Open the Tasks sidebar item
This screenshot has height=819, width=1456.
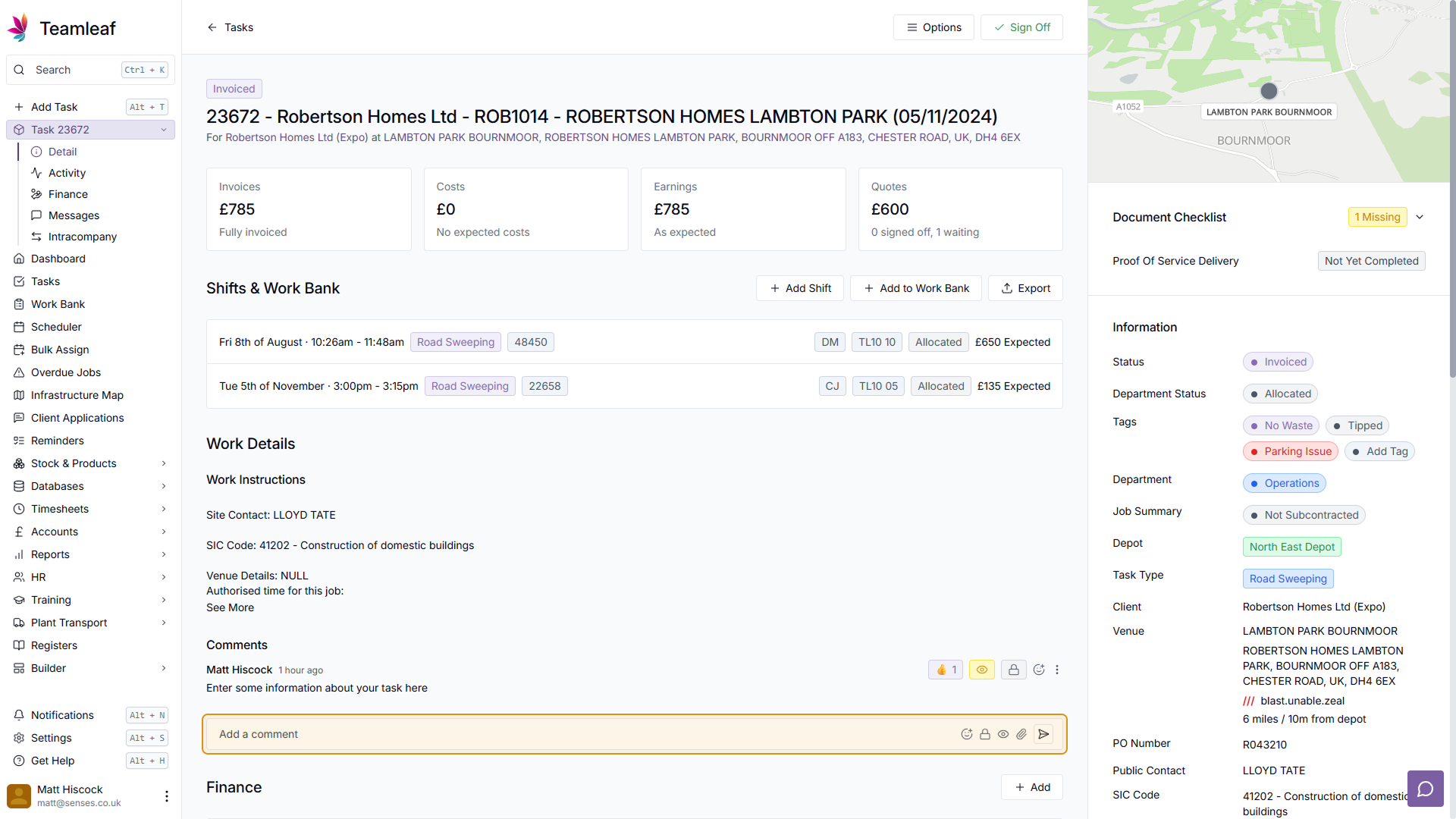tap(90, 281)
